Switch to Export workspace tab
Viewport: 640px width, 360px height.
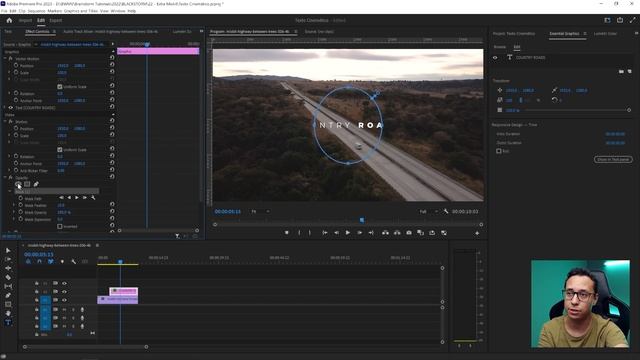pyautogui.click(x=56, y=20)
